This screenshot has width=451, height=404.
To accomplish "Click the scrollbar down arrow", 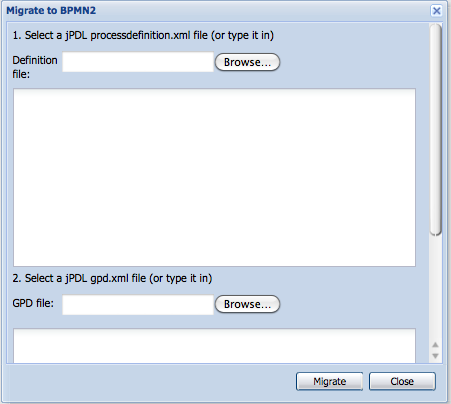I will point(435,356).
